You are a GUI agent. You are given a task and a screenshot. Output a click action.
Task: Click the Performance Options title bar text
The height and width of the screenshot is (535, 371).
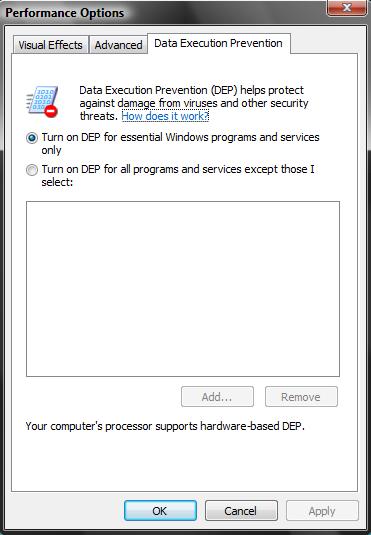65,13
